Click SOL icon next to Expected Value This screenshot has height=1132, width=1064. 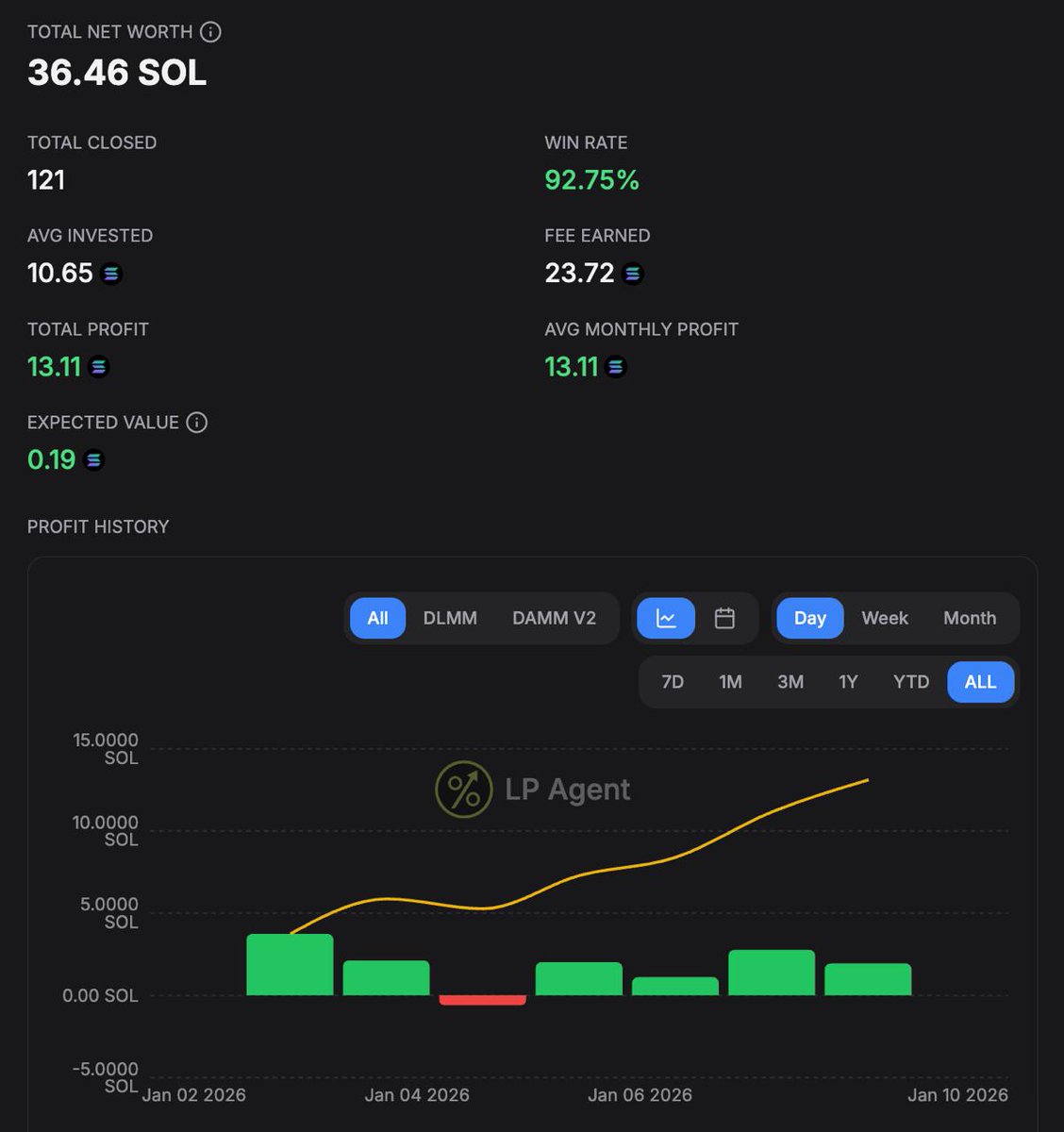[x=92, y=460]
